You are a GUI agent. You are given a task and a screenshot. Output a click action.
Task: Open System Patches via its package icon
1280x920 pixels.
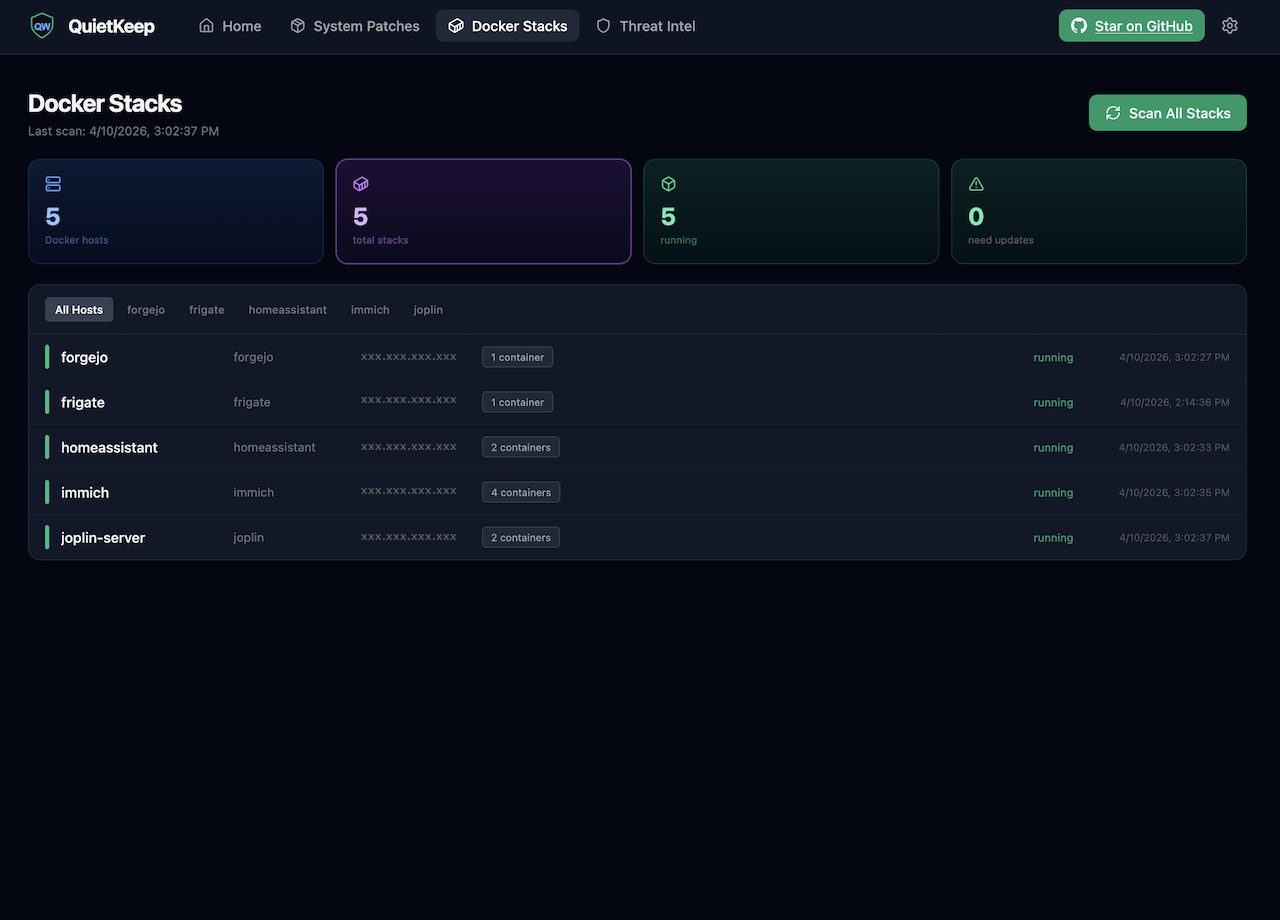click(297, 26)
